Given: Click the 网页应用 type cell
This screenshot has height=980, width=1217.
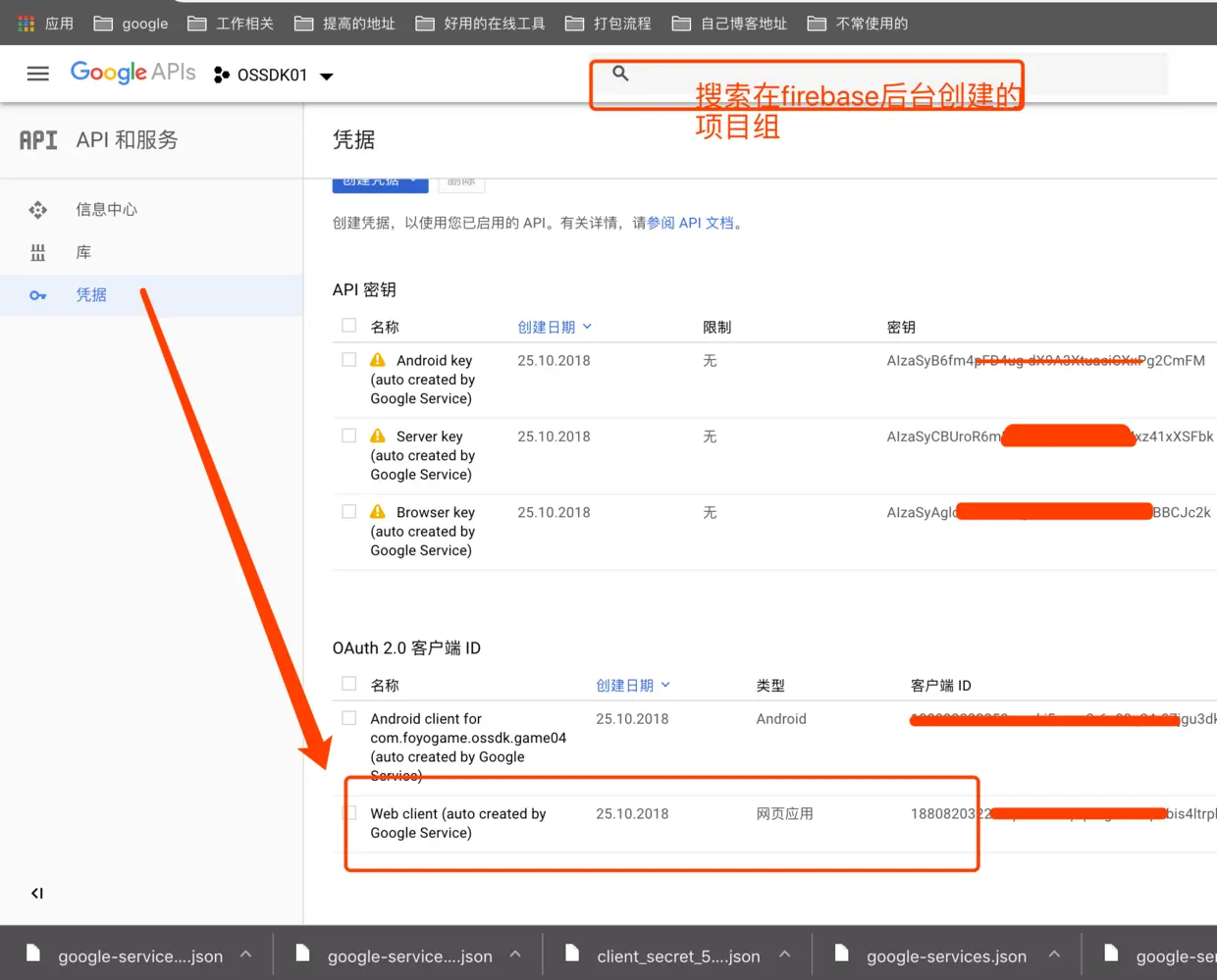Looking at the screenshot, I should 784,813.
